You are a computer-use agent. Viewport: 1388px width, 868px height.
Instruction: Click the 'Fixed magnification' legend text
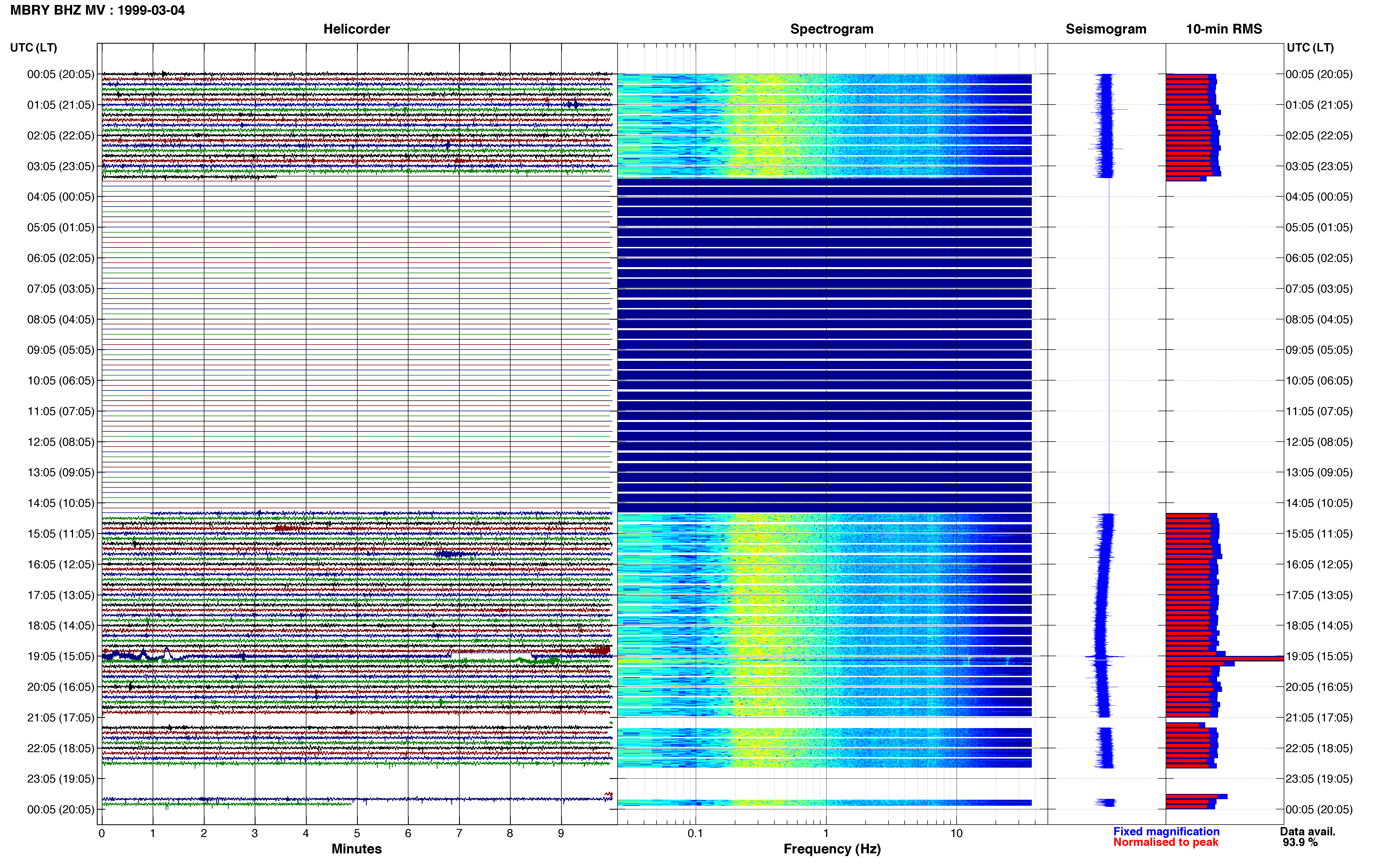[x=1166, y=831]
